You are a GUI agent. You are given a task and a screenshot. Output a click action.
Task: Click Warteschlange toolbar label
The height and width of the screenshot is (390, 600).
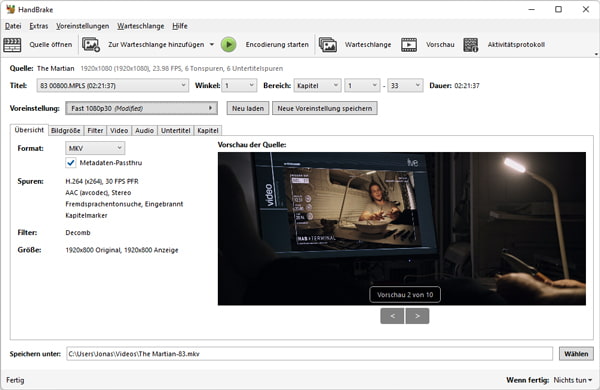[x=368, y=45]
